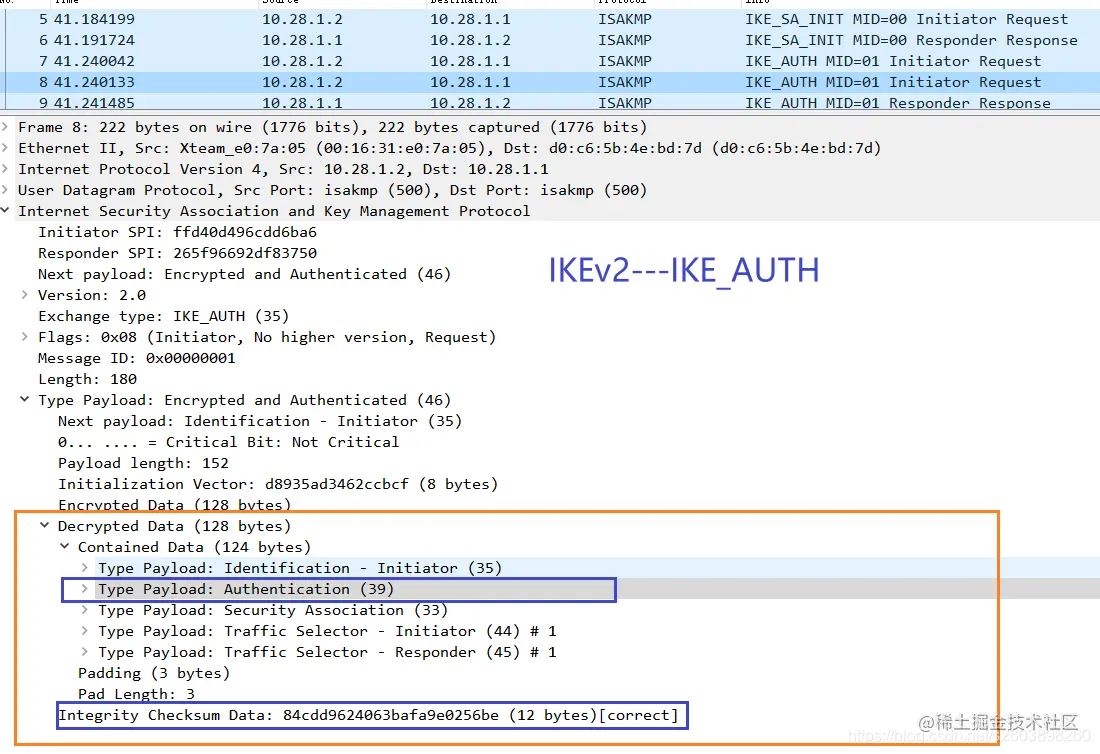Screen dimensions: 1100x754
Task: Expand the Version: 2.0 field
Action: (x=25, y=295)
